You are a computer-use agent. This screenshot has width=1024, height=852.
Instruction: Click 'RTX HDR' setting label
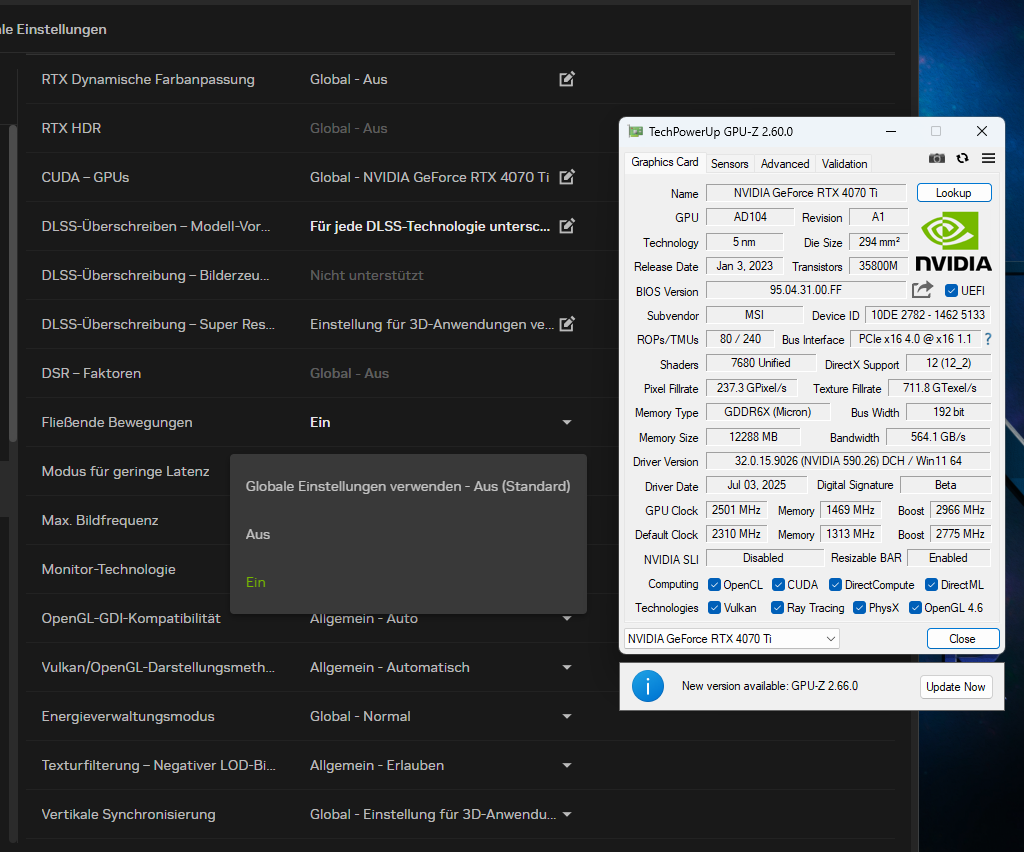tap(71, 128)
